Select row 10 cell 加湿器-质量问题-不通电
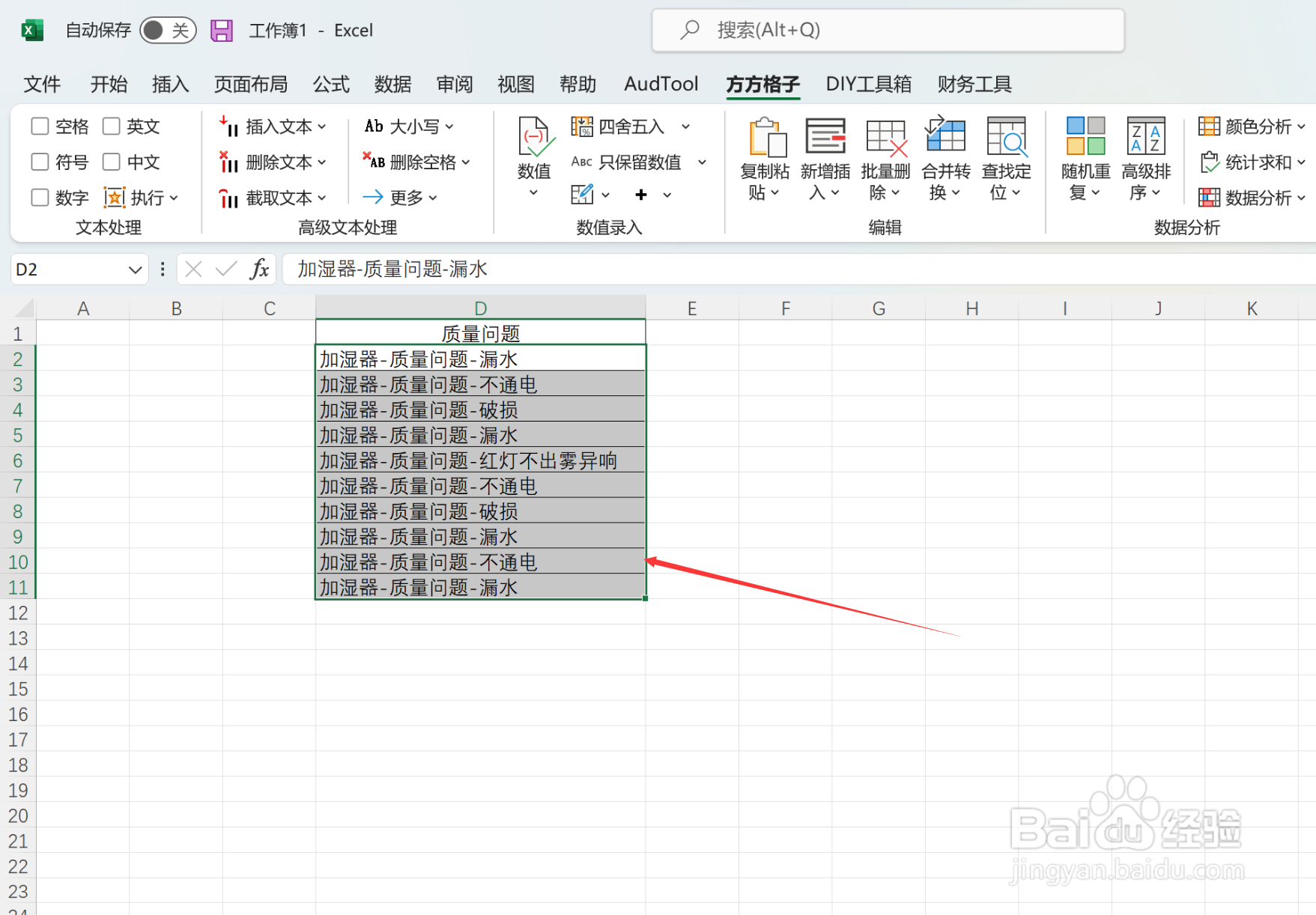 click(x=480, y=562)
